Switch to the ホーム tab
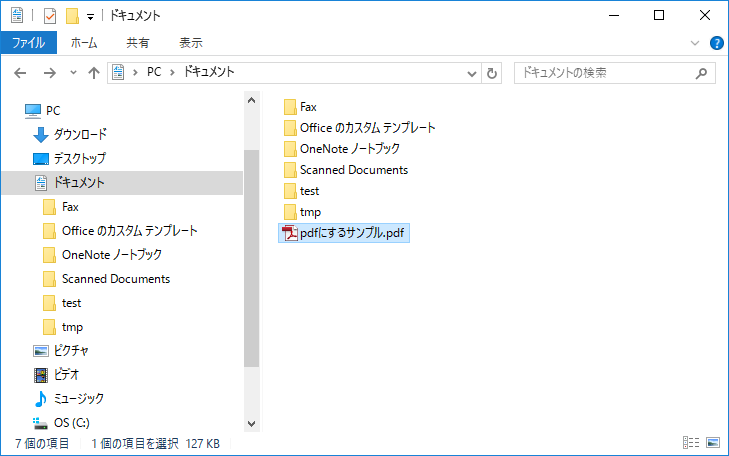729x456 pixels. coord(84,43)
